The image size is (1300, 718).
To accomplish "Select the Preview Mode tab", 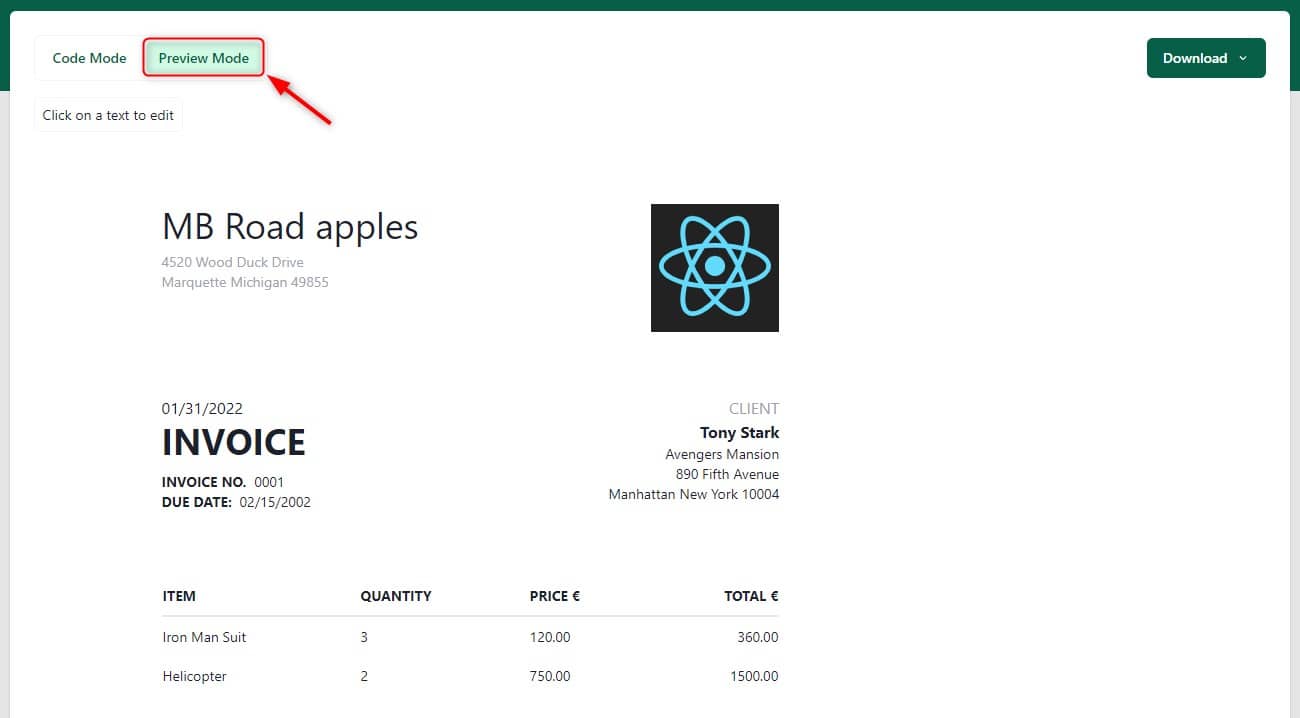I will (204, 58).
